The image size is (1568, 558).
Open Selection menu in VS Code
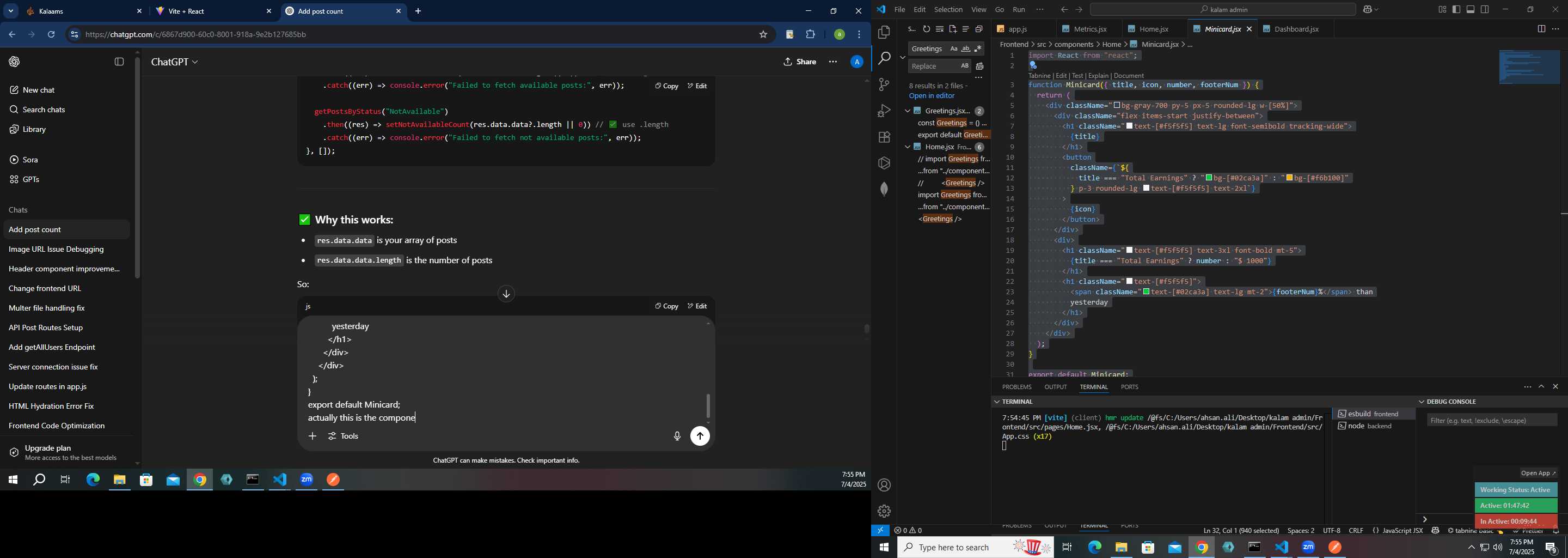coord(948,9)
